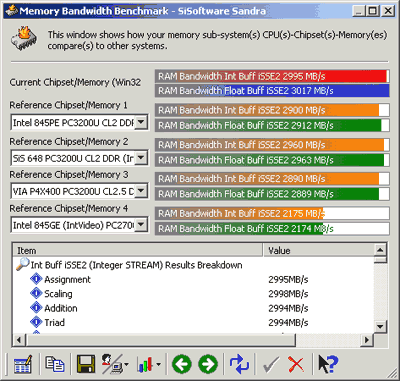Image resolution: width=400 pixels, height=381 pixels.
Task: Close the Memory Bandwidth Benchmark window
Action: point(388,11)
